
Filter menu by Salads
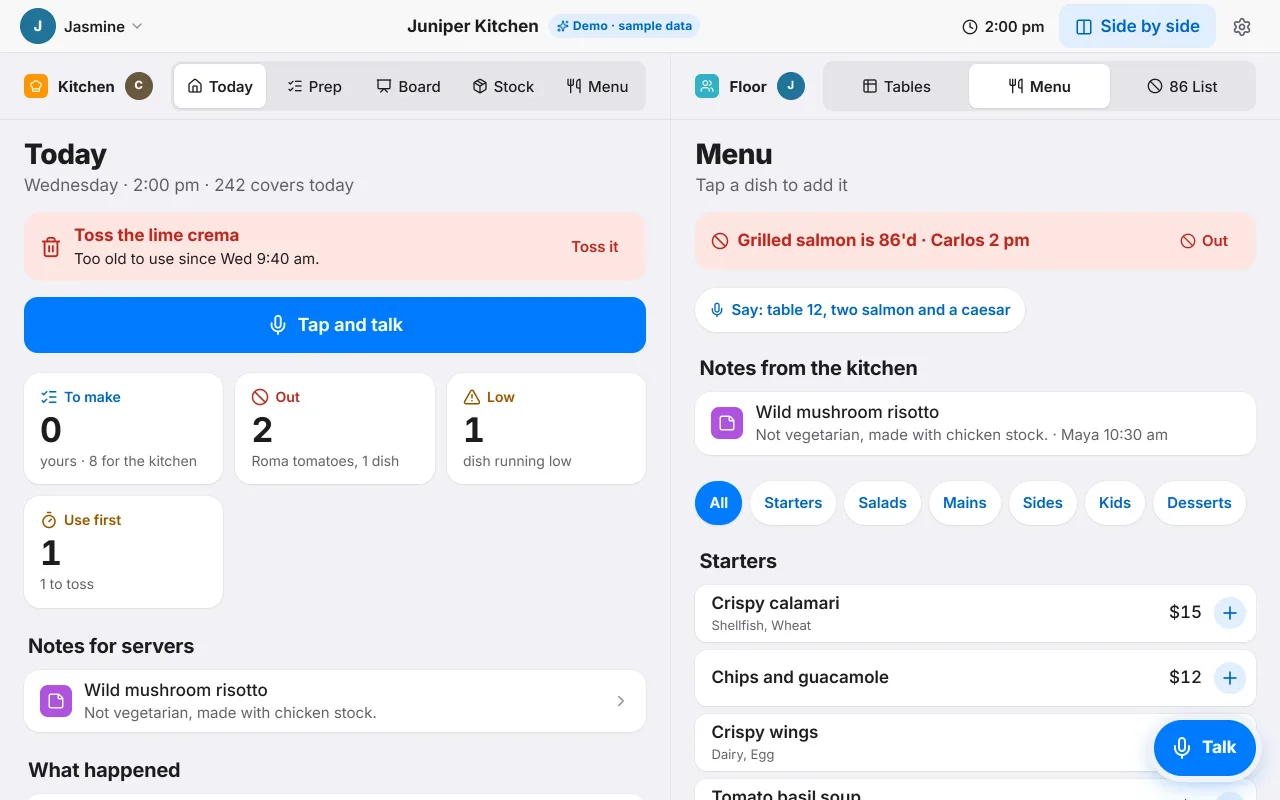click(882, 503)
